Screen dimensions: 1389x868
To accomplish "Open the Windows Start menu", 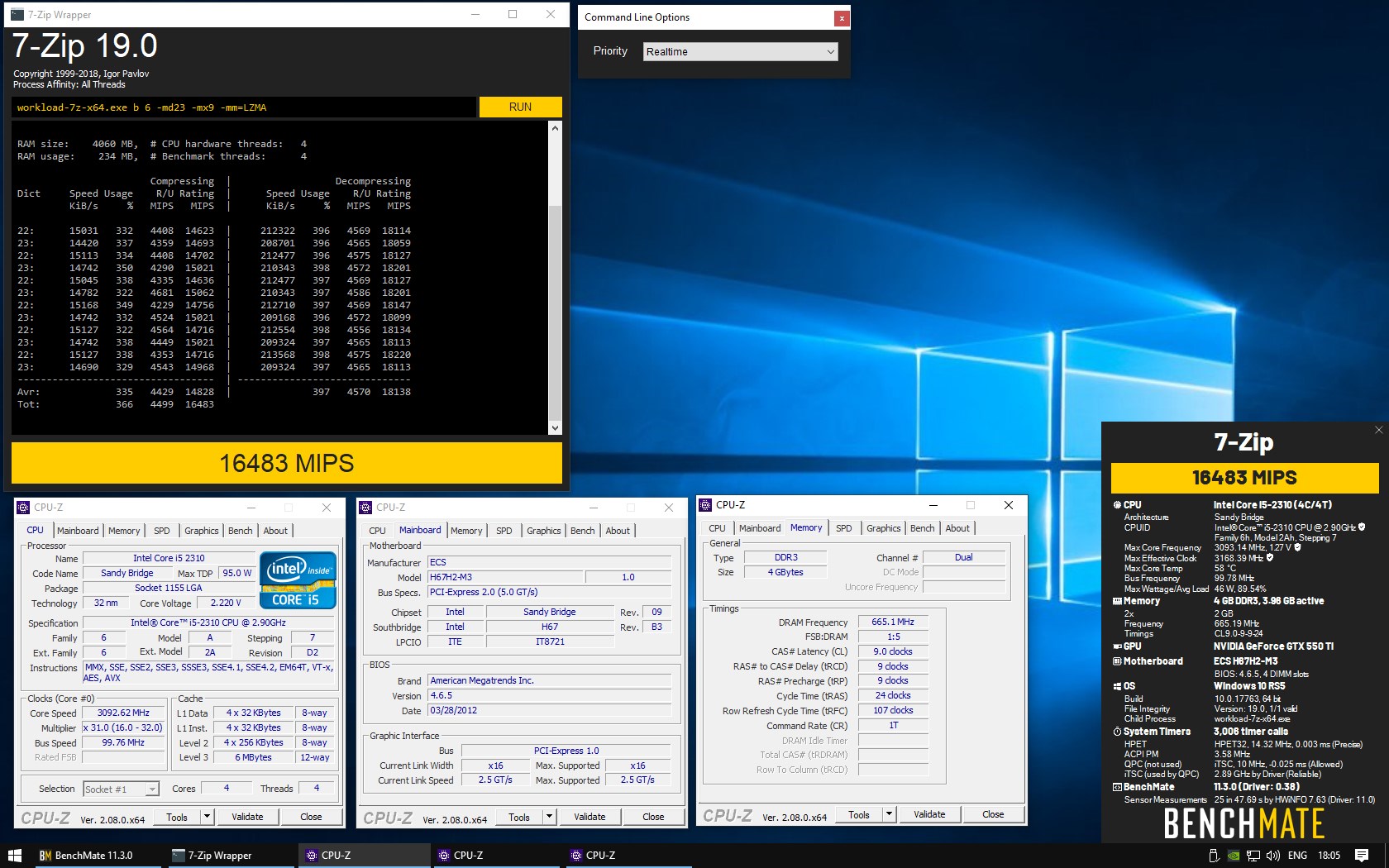I will tap(15, 856).
